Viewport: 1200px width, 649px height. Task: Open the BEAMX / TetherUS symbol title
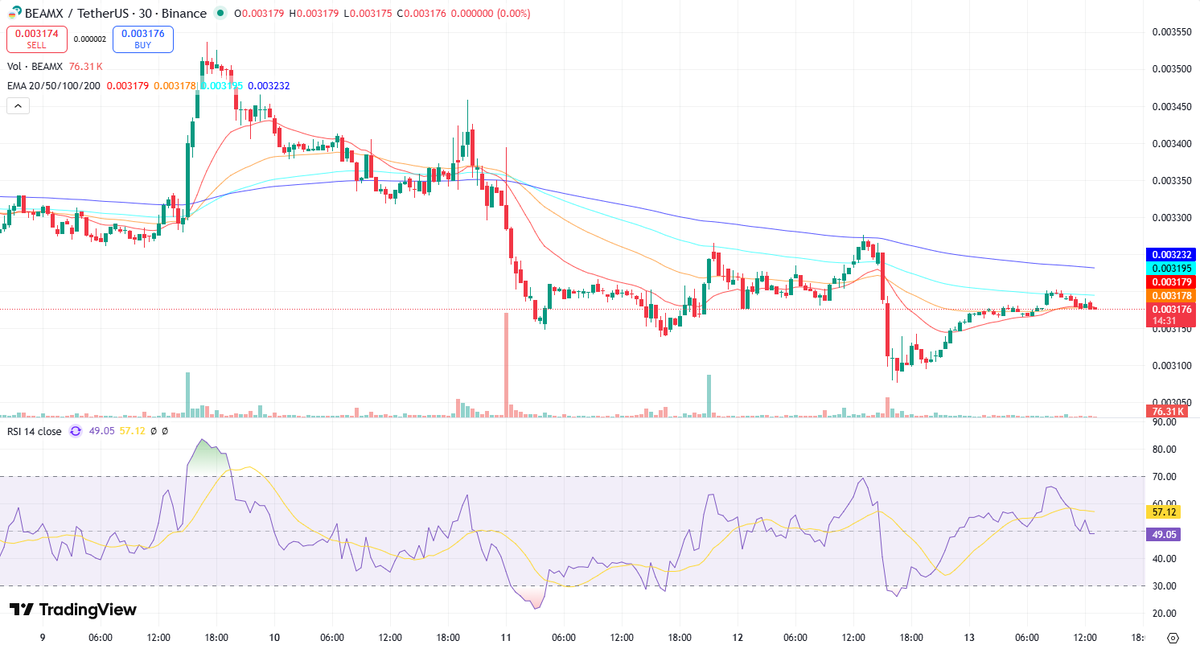116,14
